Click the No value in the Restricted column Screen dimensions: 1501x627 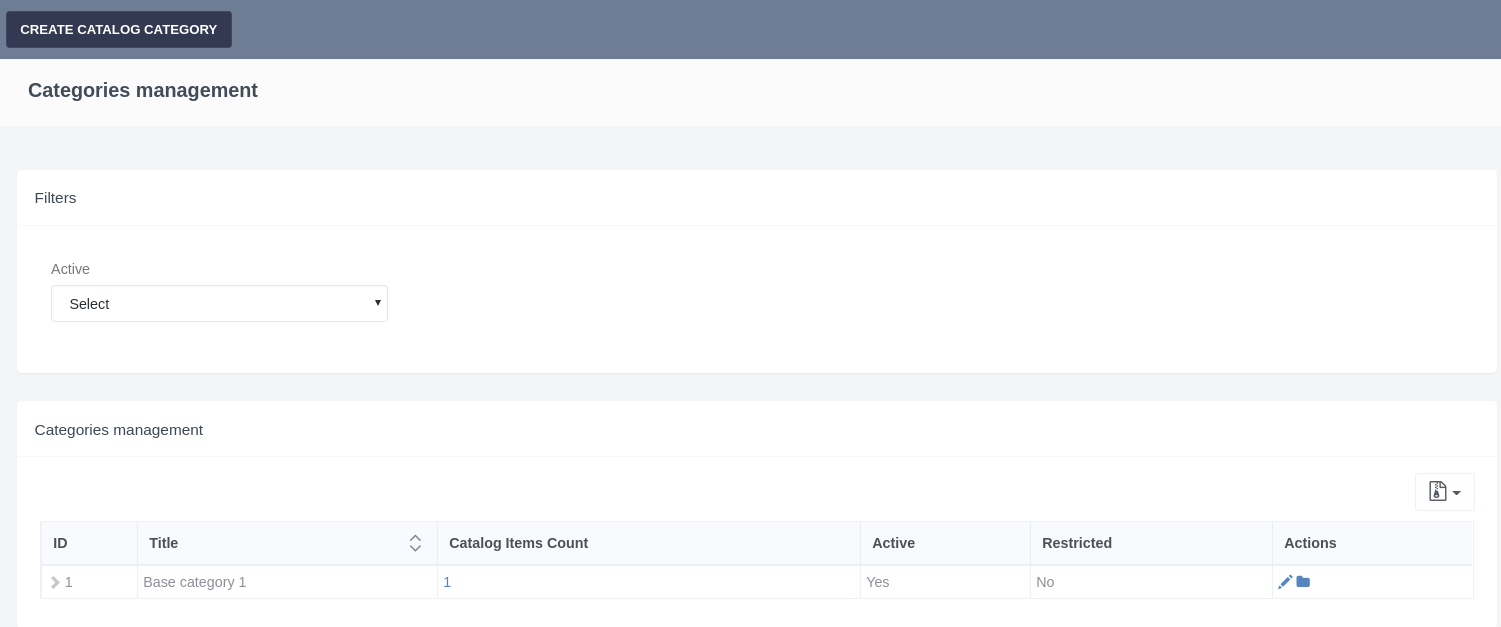pos(1045,582)
